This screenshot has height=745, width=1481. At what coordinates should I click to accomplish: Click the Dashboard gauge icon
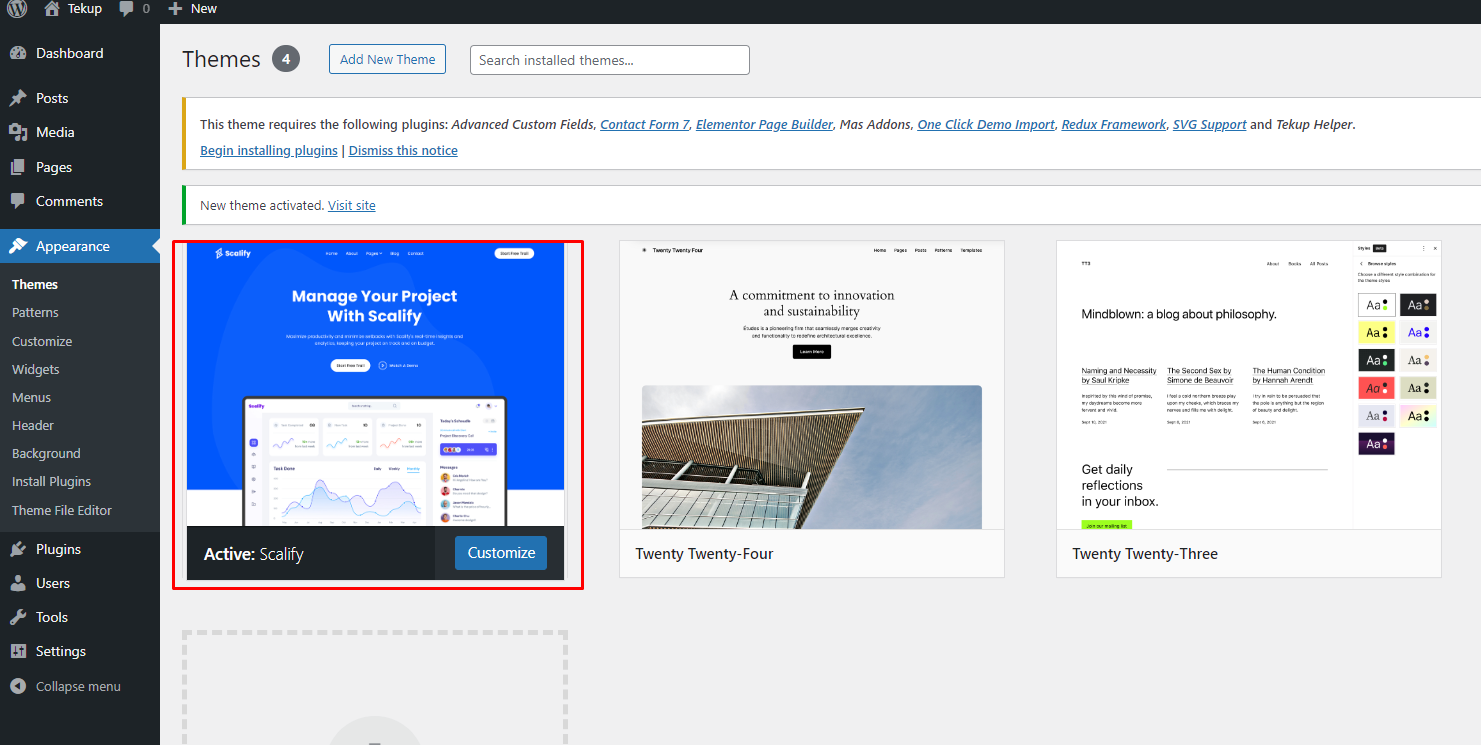coord(18,53)
